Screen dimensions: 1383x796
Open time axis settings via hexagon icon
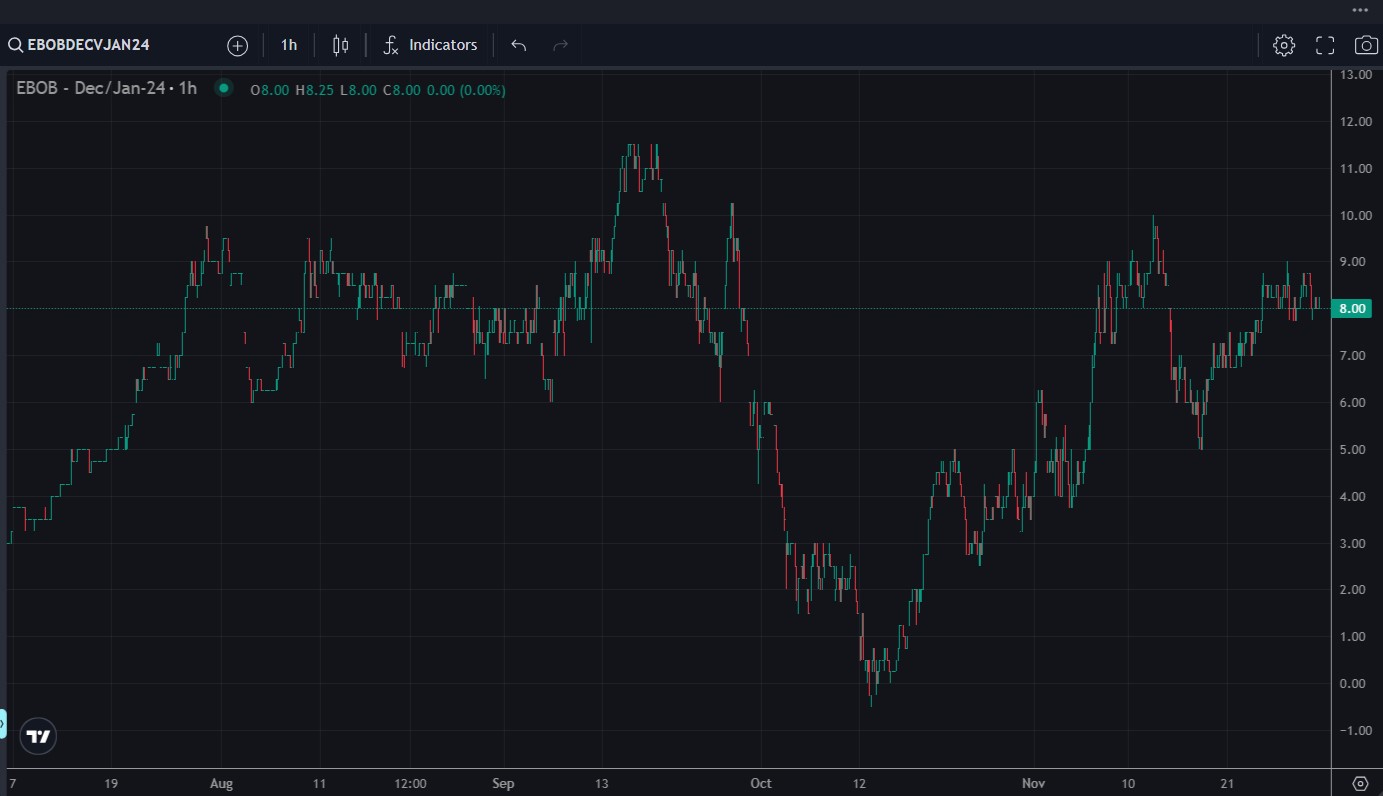pos(1360,783)
